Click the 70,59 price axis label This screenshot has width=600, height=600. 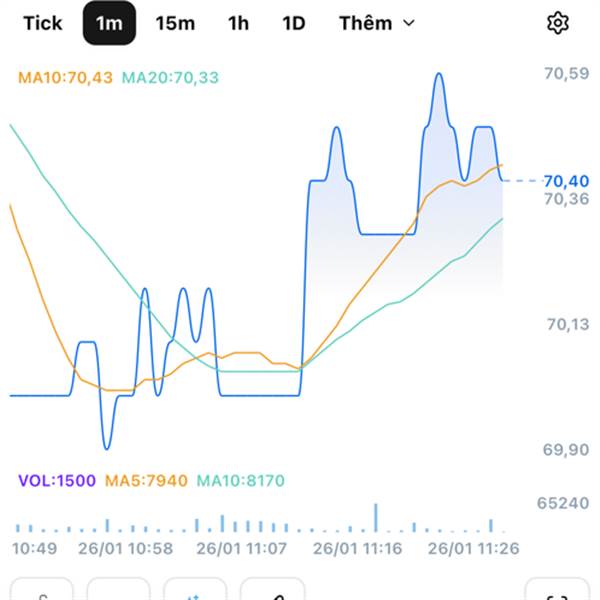[x=565, y=74]
